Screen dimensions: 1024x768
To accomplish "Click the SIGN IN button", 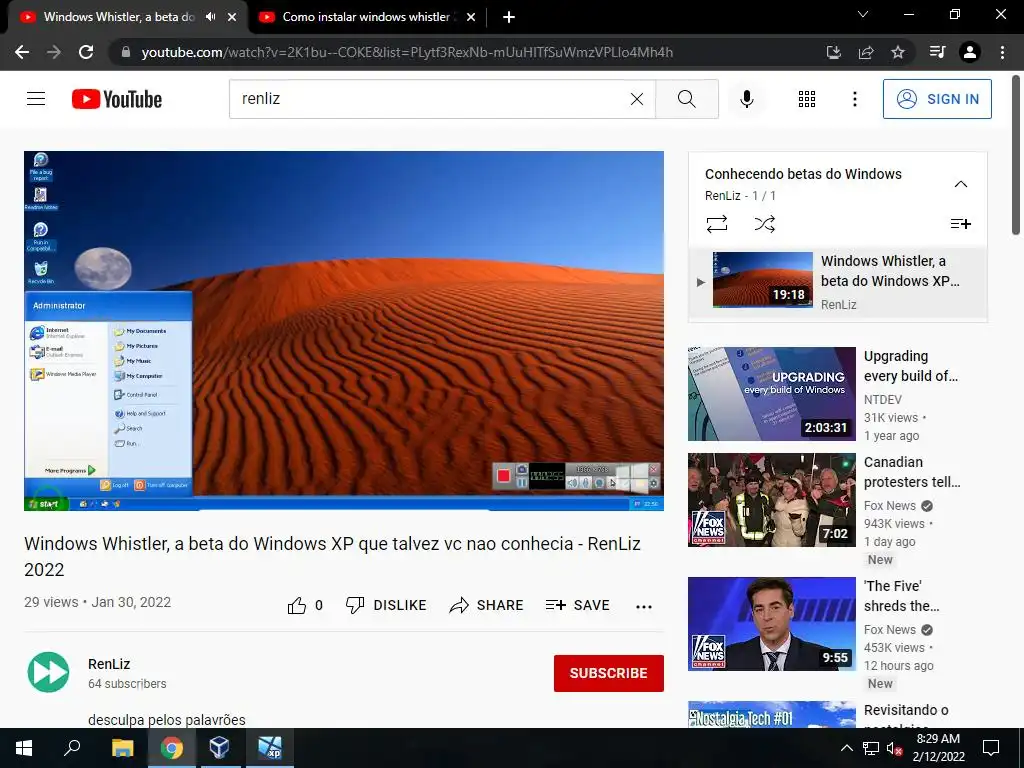I will pos(937,99).
